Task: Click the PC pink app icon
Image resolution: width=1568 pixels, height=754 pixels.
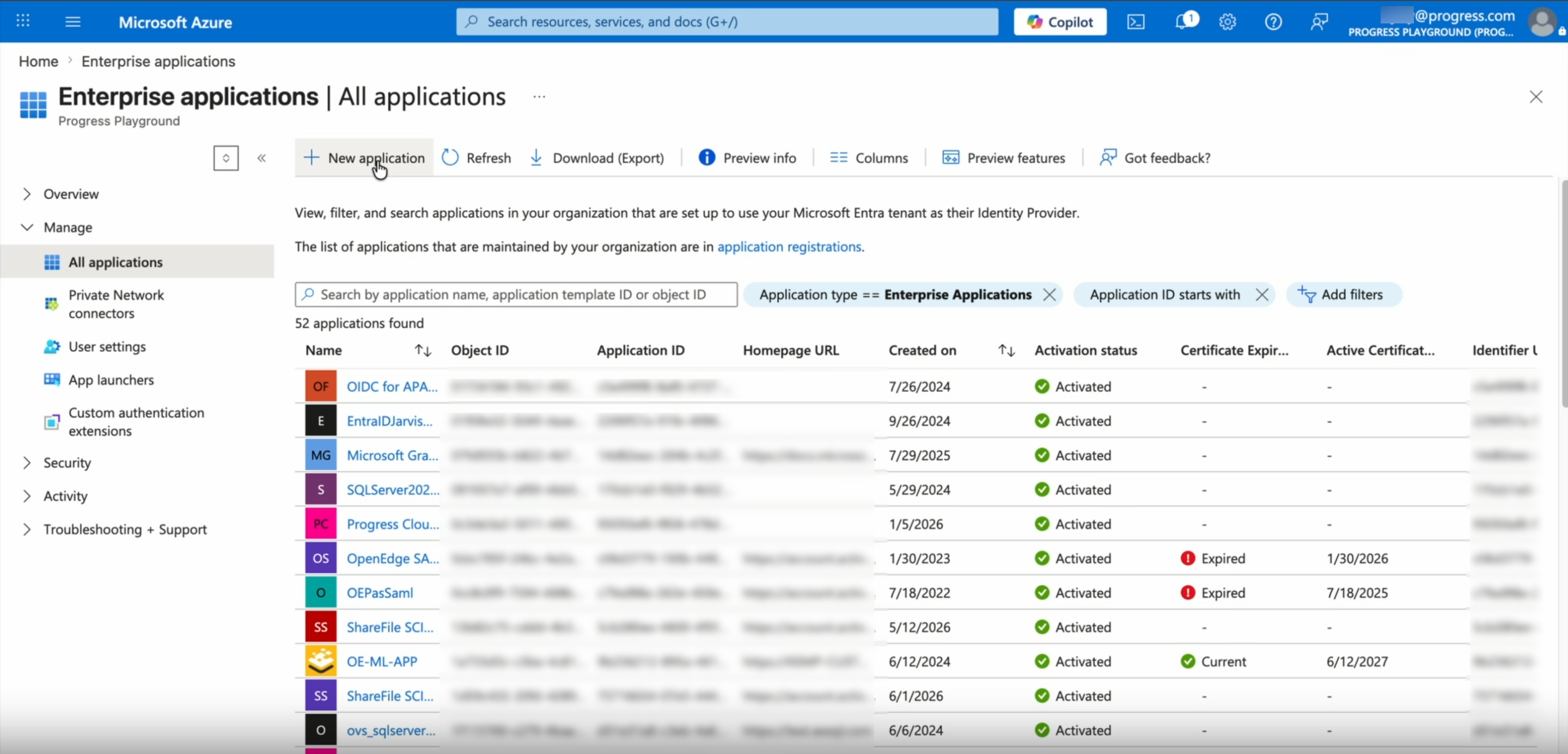Action: [321, 524]
